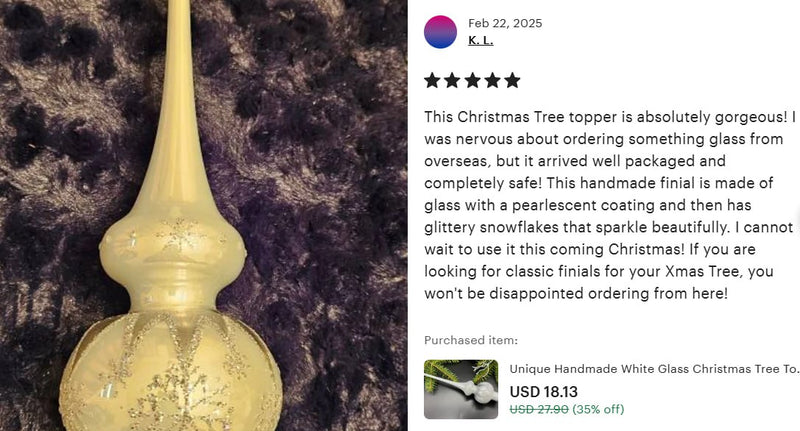Click the glitter snowflake on topper's lower globe

[x=179, y=398]
